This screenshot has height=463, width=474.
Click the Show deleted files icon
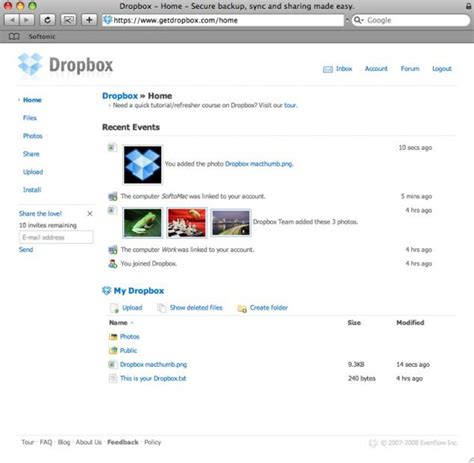point(162,308)
